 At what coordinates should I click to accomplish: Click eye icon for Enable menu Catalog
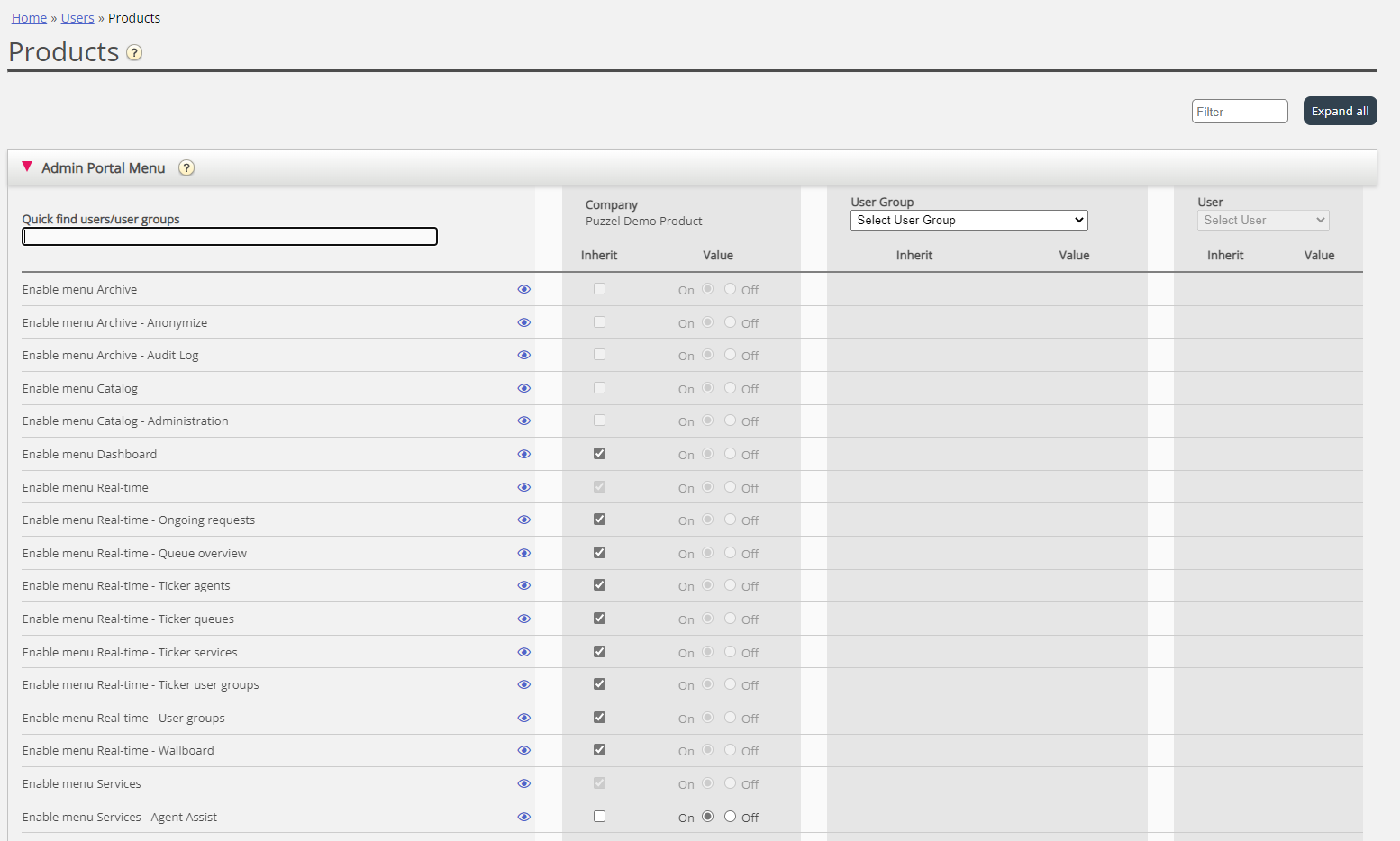(x=523, y=389)
